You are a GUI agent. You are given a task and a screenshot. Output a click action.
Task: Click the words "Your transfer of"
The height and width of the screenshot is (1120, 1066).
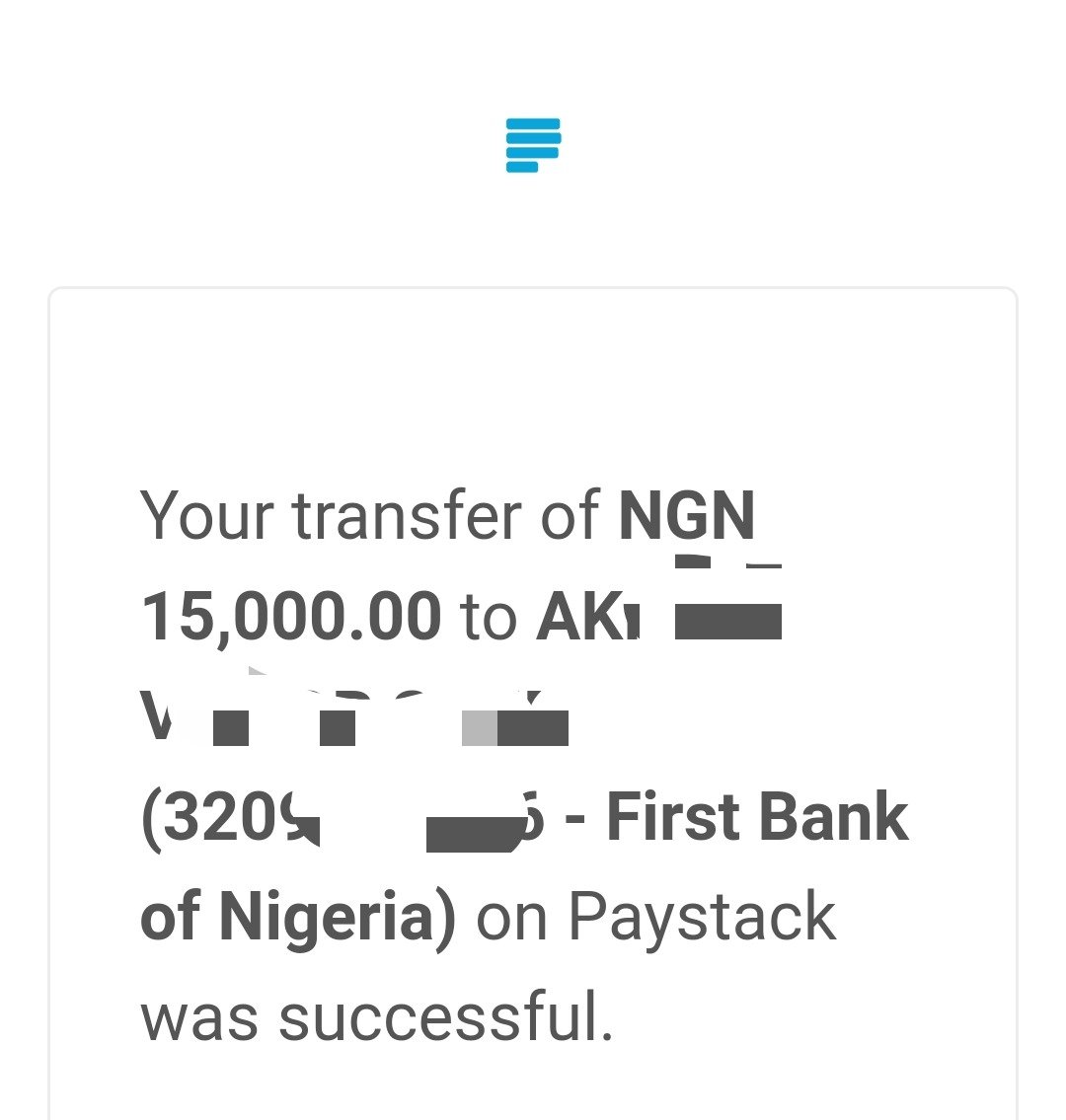pos(369,515)
